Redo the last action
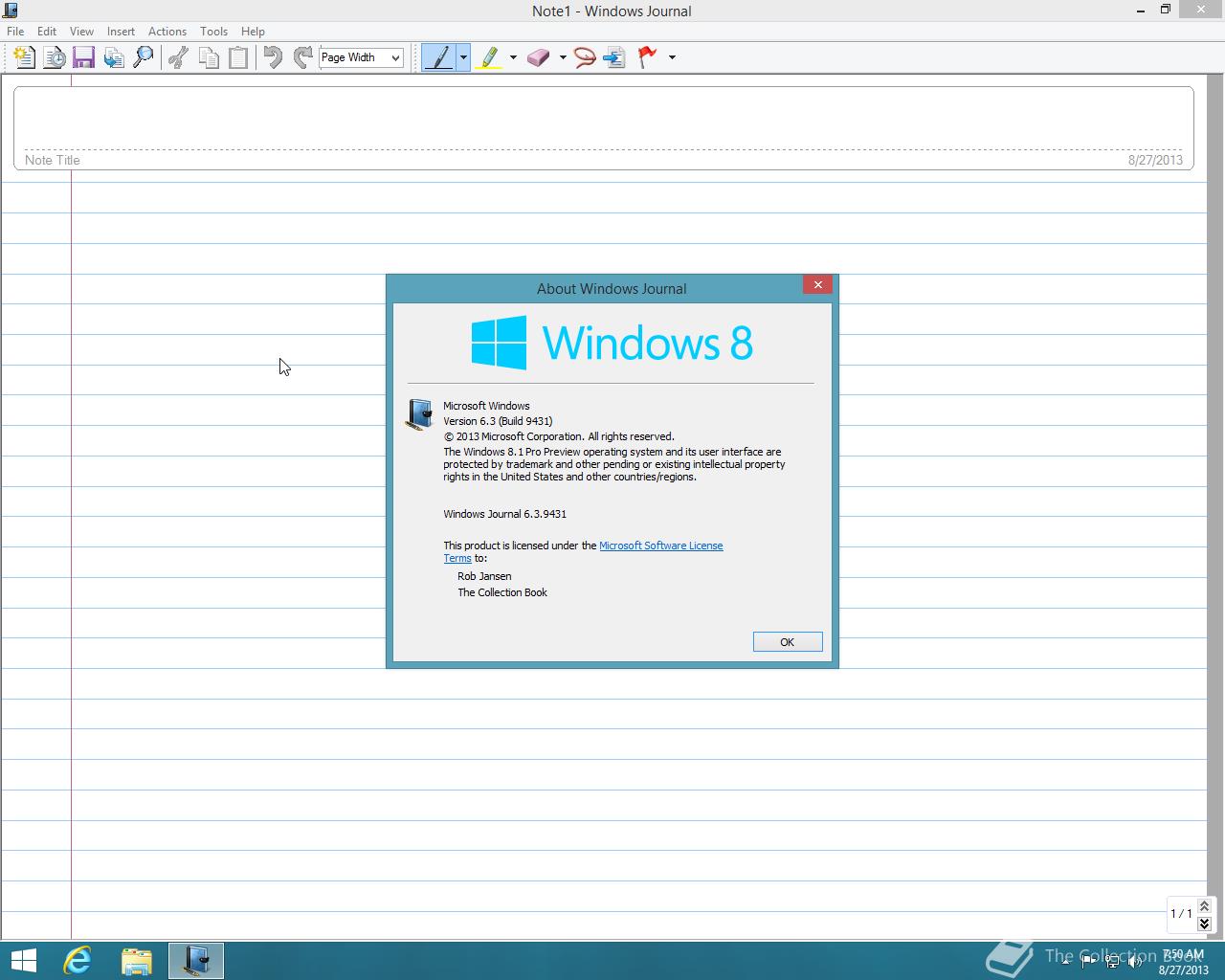 pos(302,57)
